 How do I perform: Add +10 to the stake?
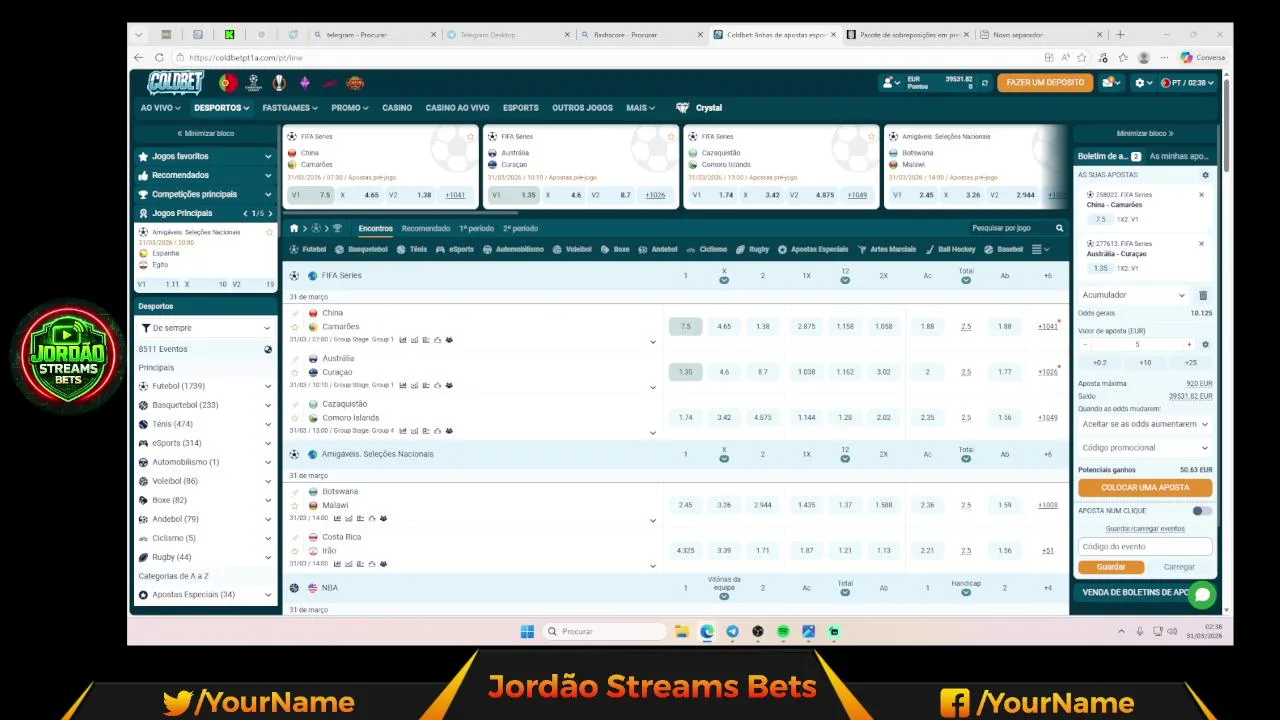pos(1145,363)
